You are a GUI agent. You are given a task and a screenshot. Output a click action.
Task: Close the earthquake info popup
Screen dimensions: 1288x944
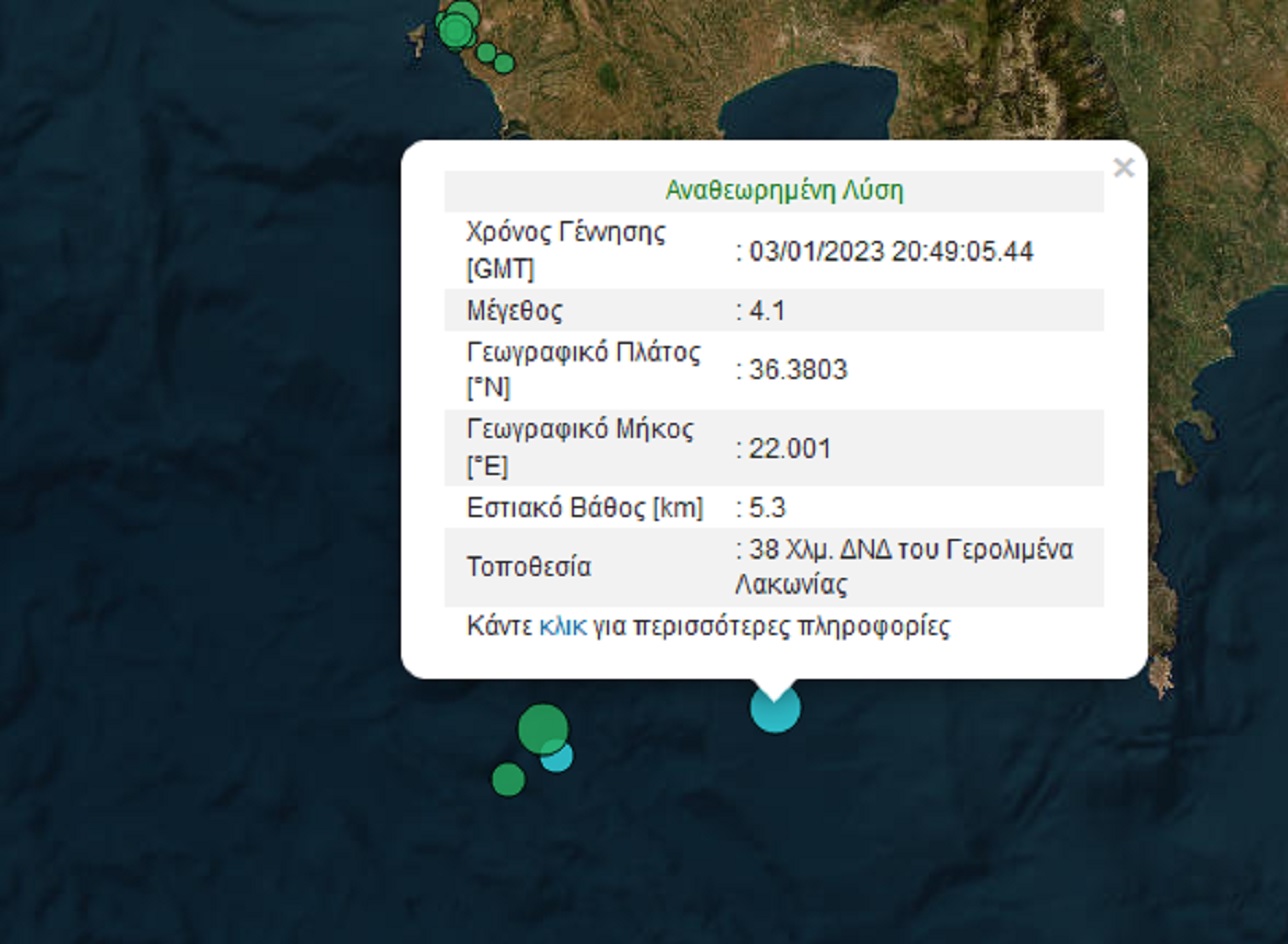tap(1123, 168)
